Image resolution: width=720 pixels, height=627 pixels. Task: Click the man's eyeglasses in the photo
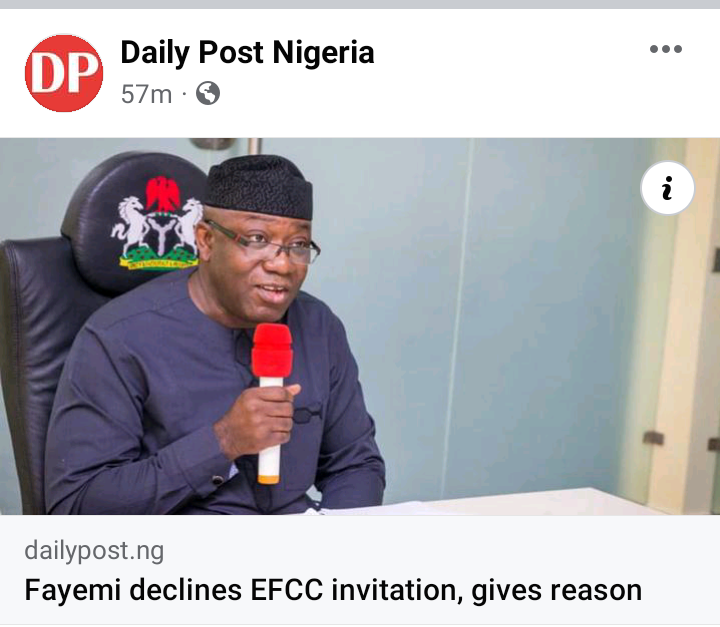tap(266, 242)
